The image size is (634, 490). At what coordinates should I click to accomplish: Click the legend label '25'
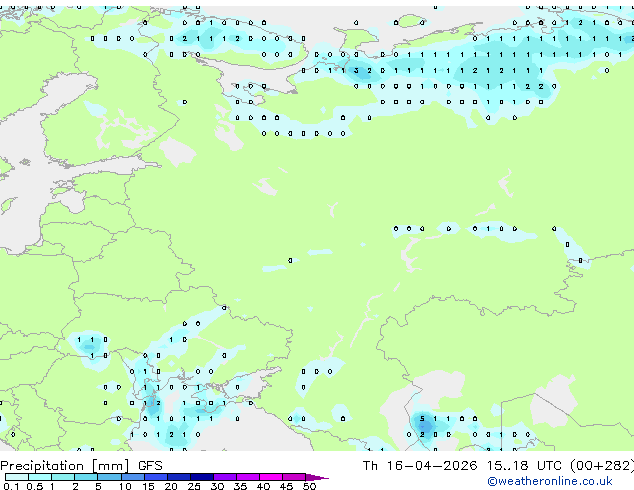pos(194,486)
